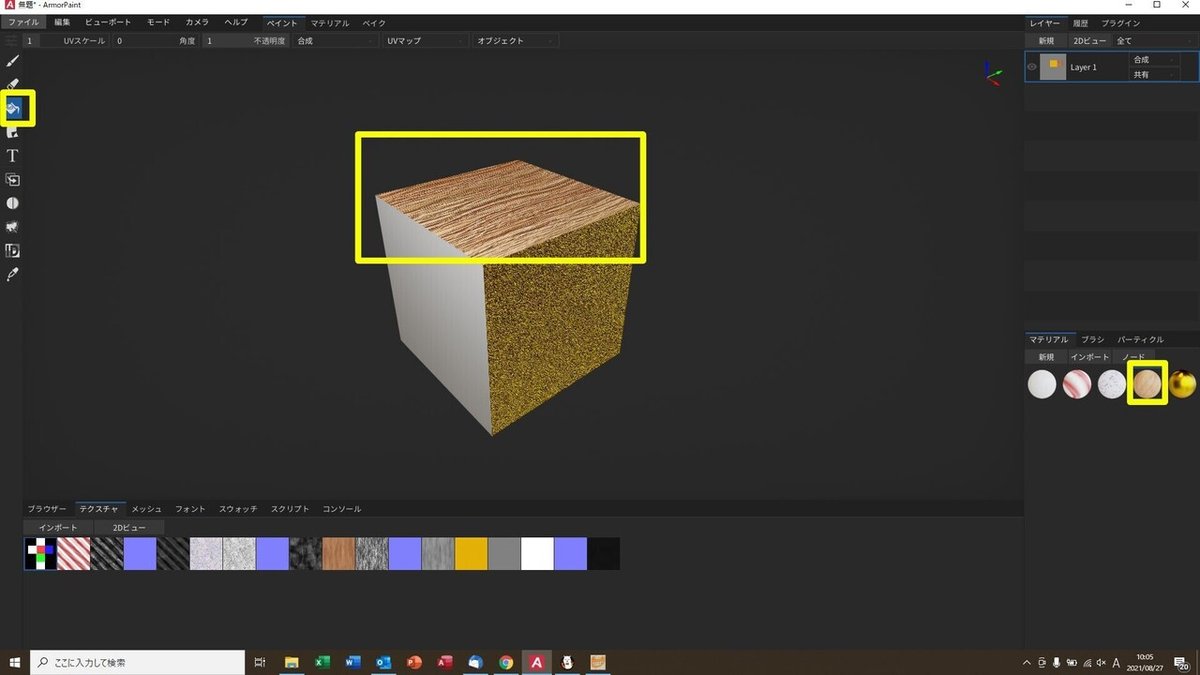
Task: Open the スウォッチ tab
Action: (237, 509)
